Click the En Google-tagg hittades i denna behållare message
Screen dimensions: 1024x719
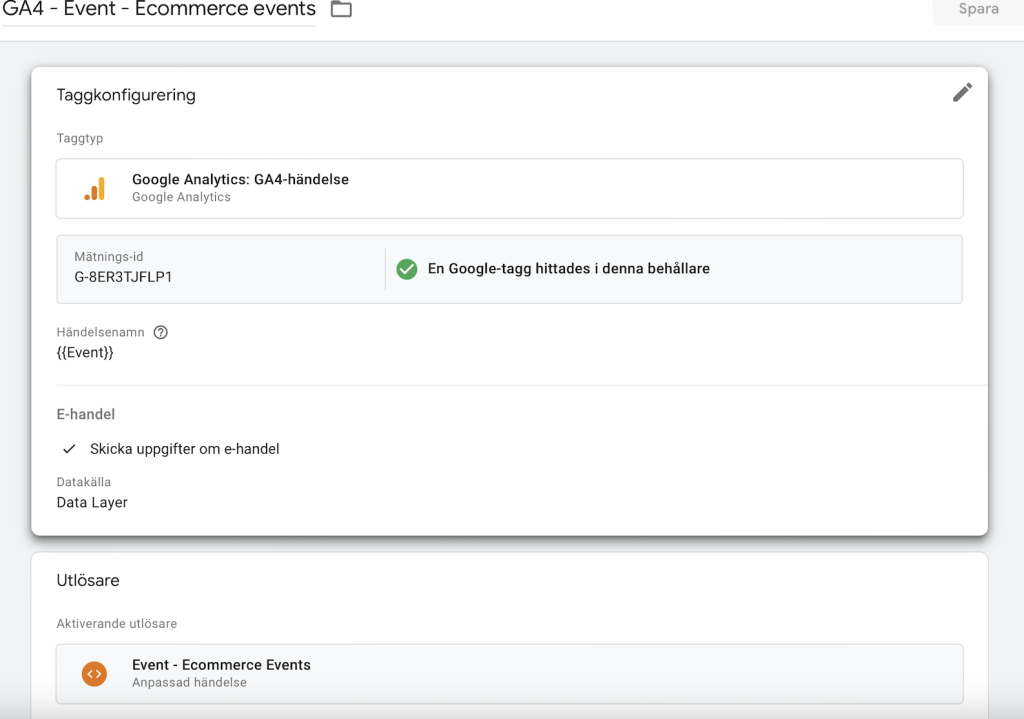[x=569, y=268]
